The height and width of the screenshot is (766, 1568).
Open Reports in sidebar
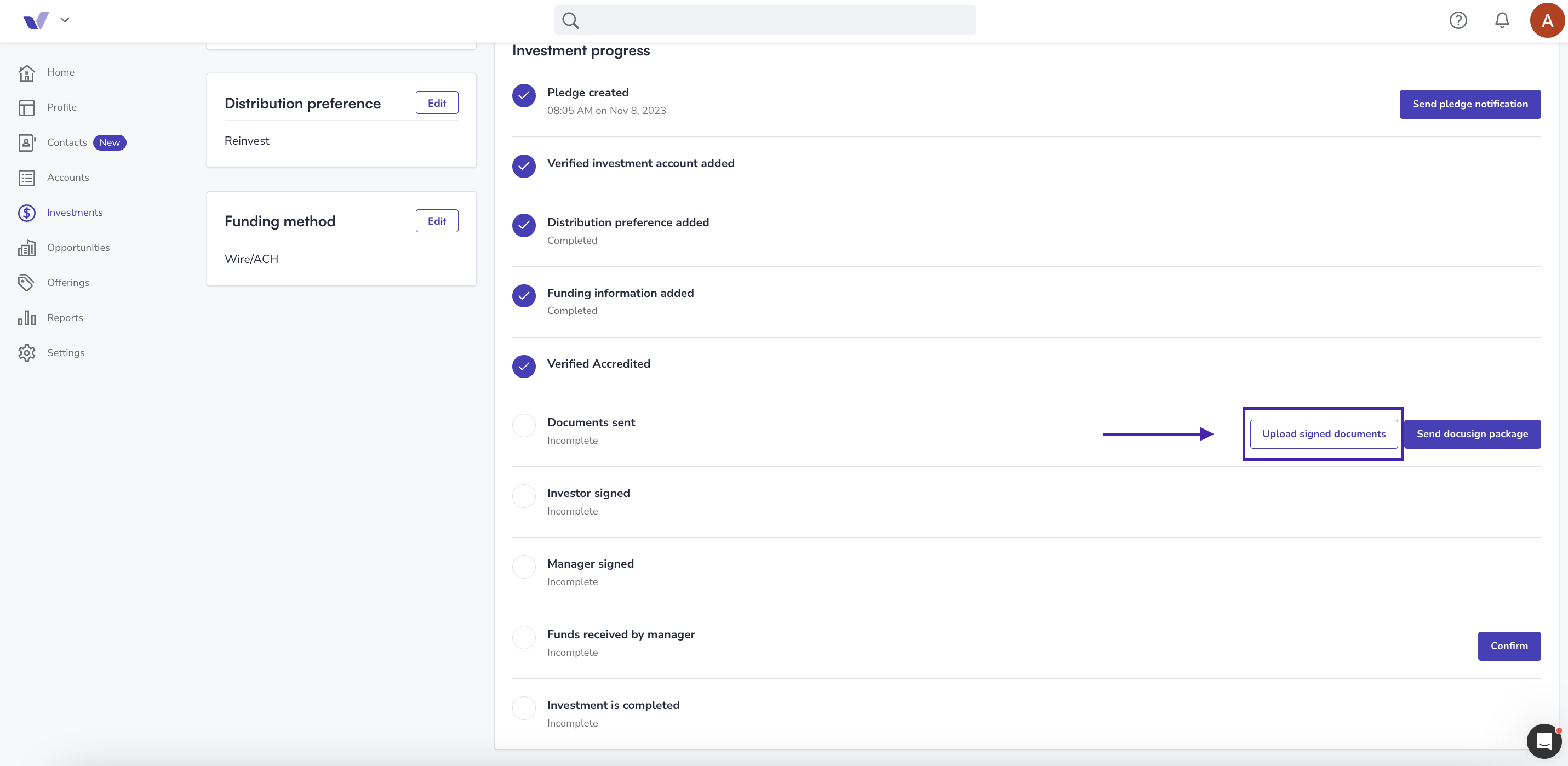click(x=65, y=318)
